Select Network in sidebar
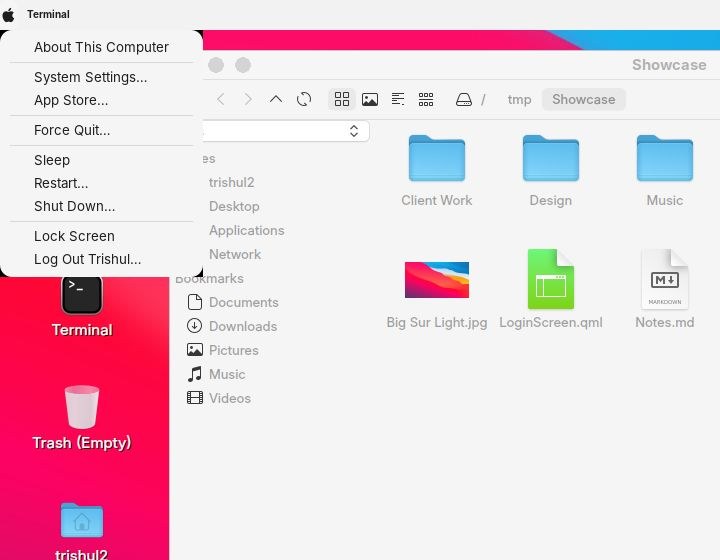720x560 pixels. point(235,254)
